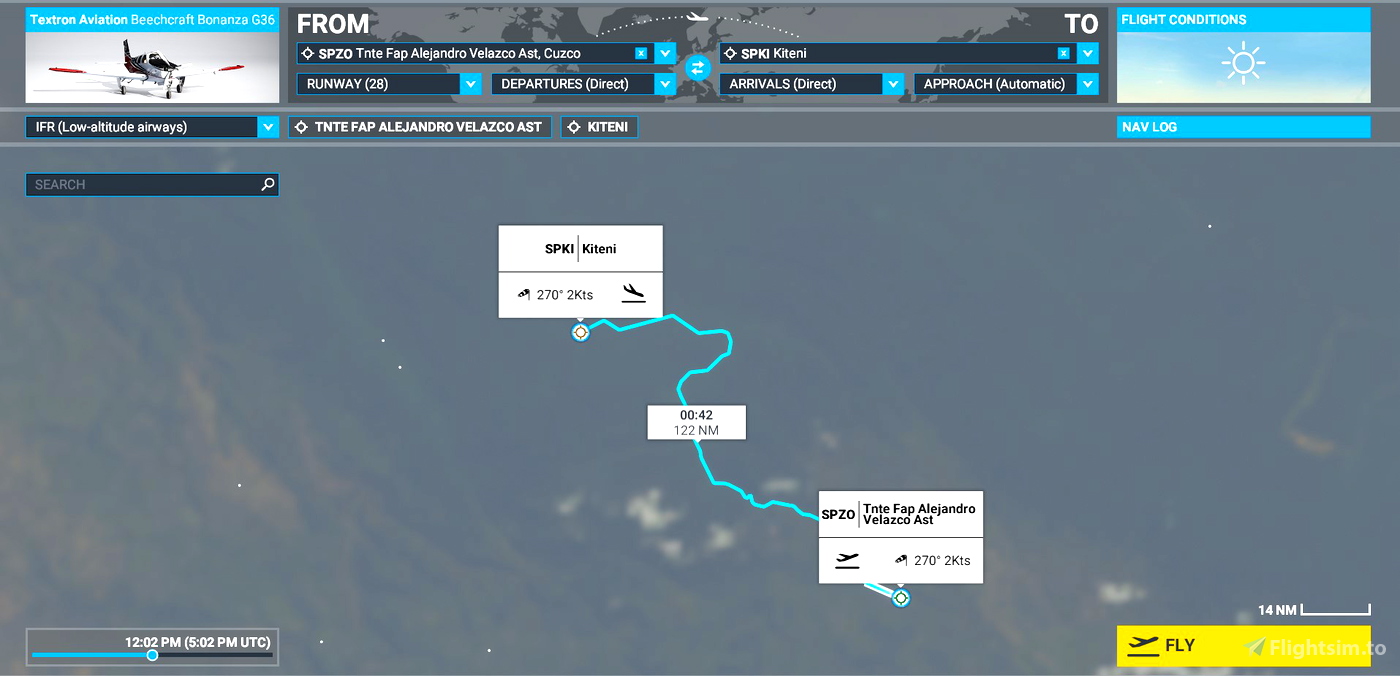Open the ARRIVALS (Direct) dropdown

point(812,84)
